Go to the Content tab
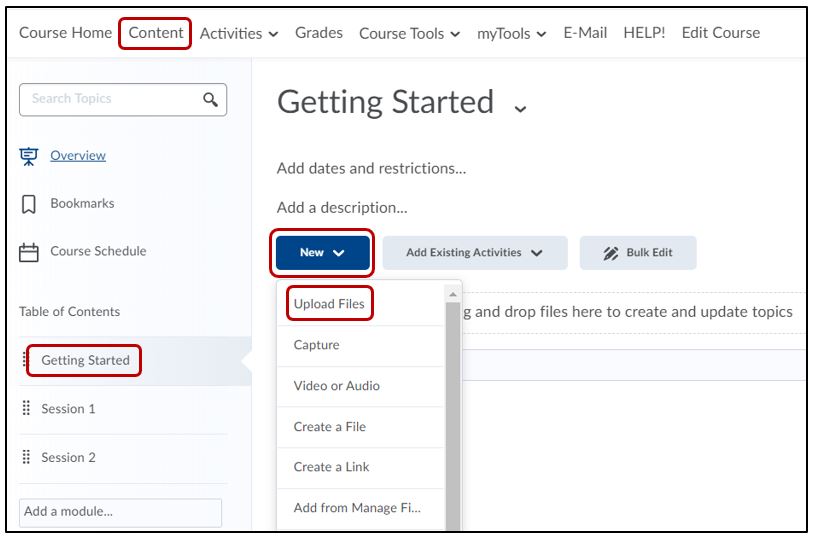The height and width of the screenshot is (539, 814). (156, 33)
